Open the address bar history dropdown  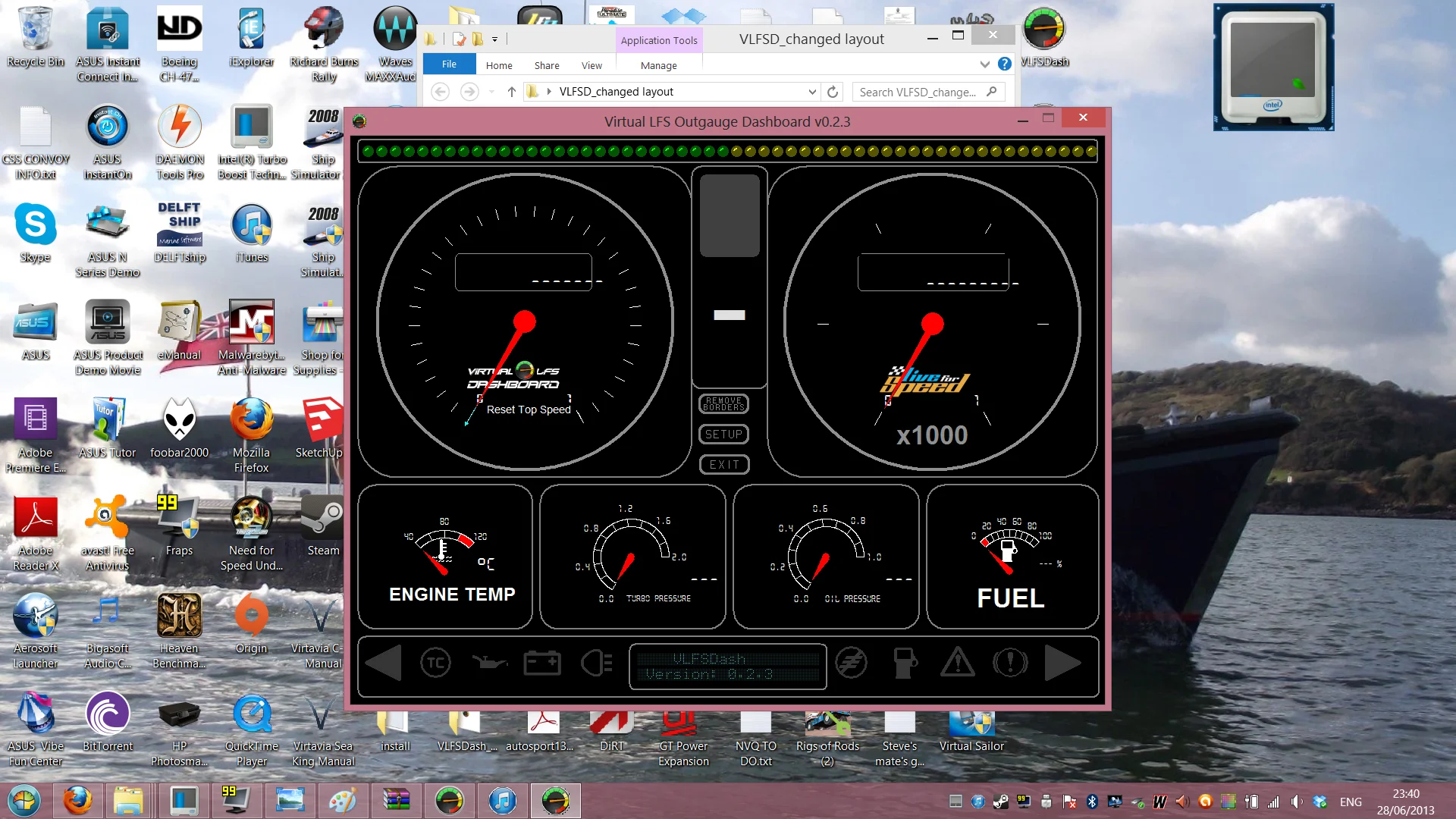(812, 92)
